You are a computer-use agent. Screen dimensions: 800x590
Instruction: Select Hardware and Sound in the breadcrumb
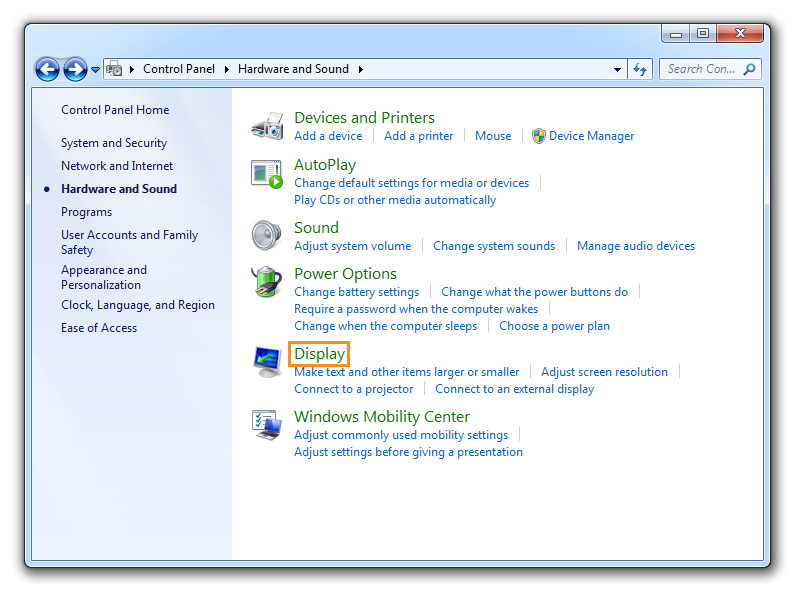[293, 69]
